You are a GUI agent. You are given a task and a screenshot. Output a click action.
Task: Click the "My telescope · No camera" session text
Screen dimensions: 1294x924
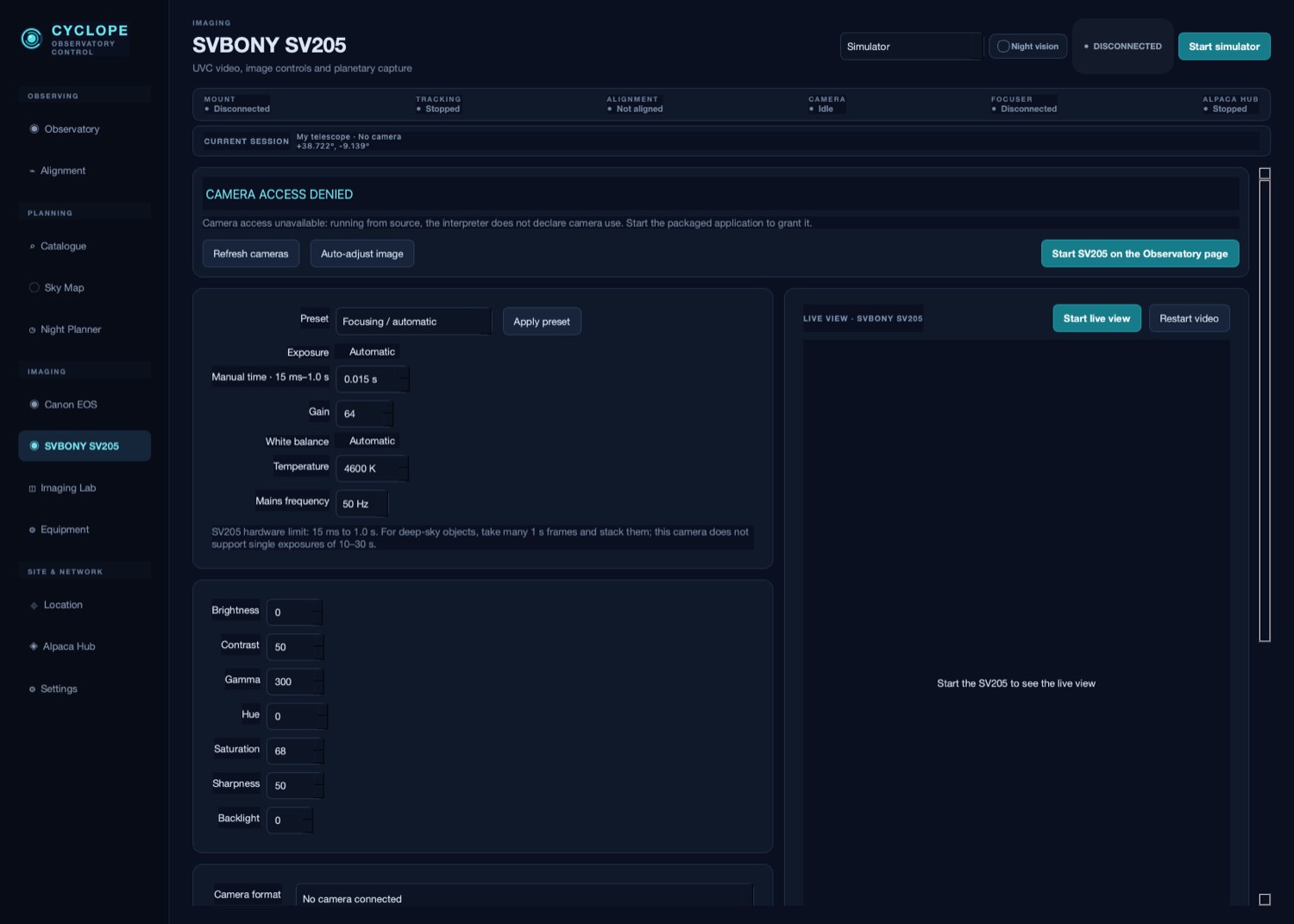click(x=349, y=136)
